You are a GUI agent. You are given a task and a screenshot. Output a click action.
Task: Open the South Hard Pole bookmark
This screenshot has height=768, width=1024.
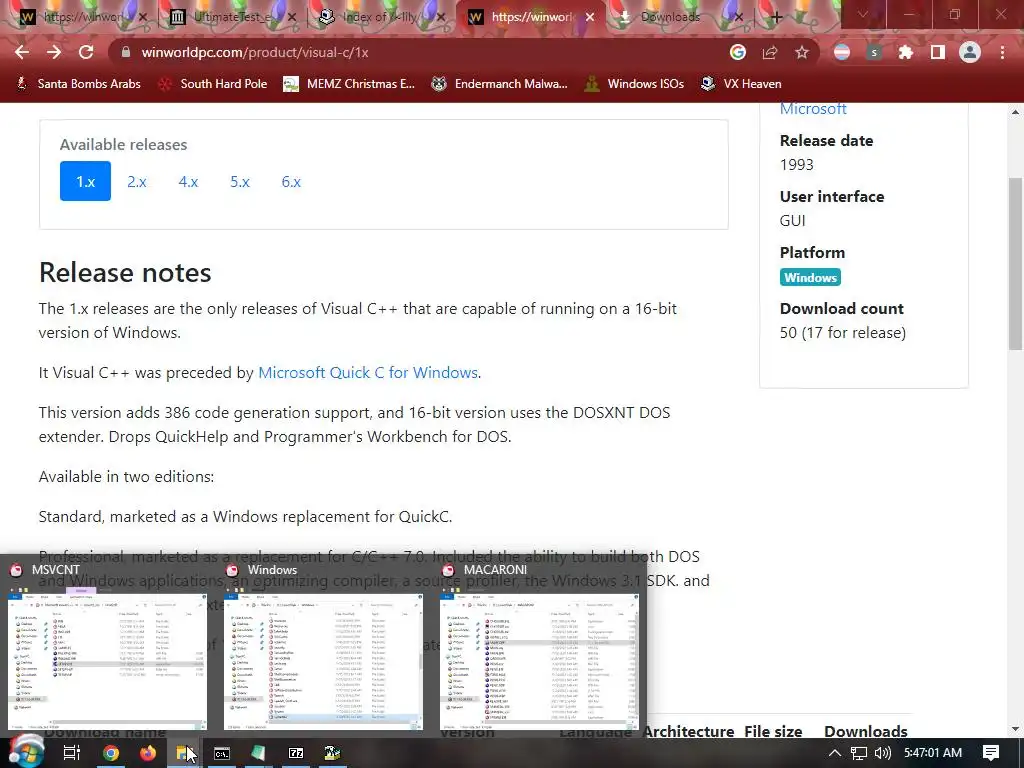click(x=214, y=84)
